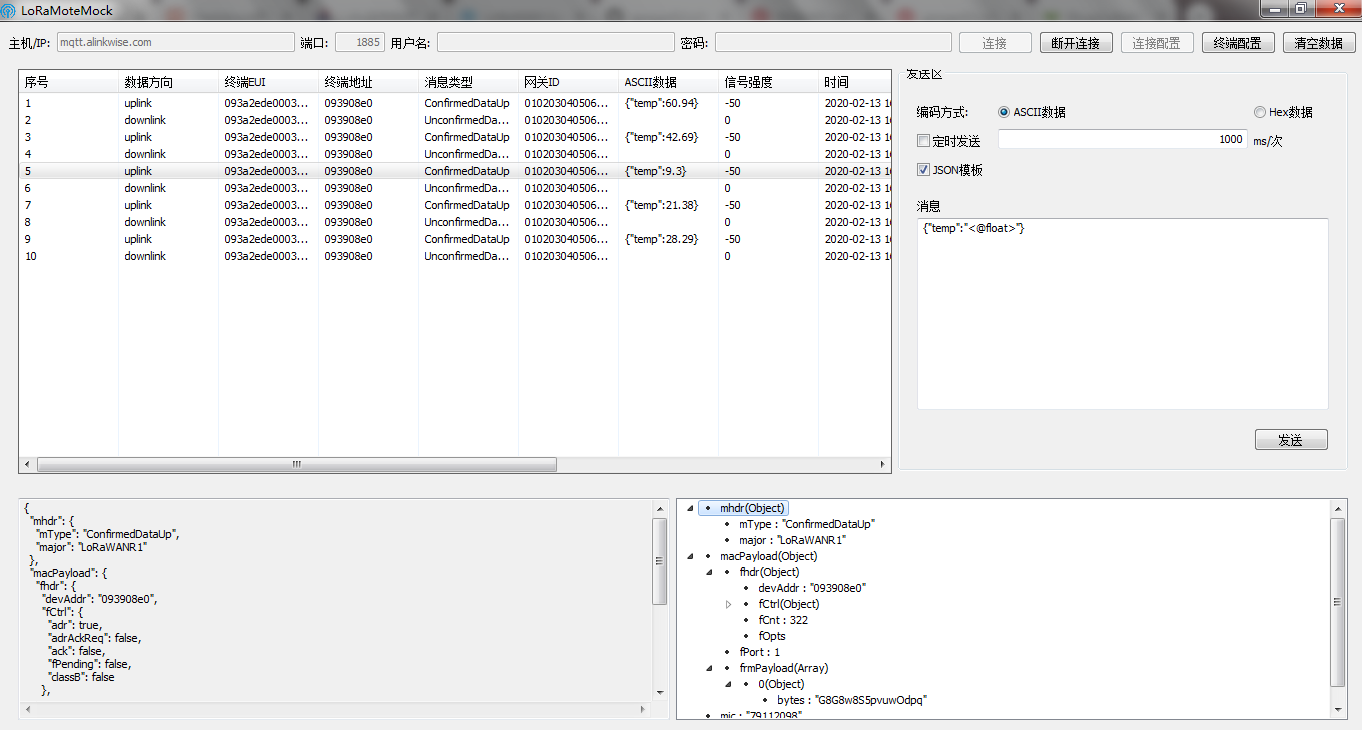Select row 2 downlink entry

coord(454,120)
